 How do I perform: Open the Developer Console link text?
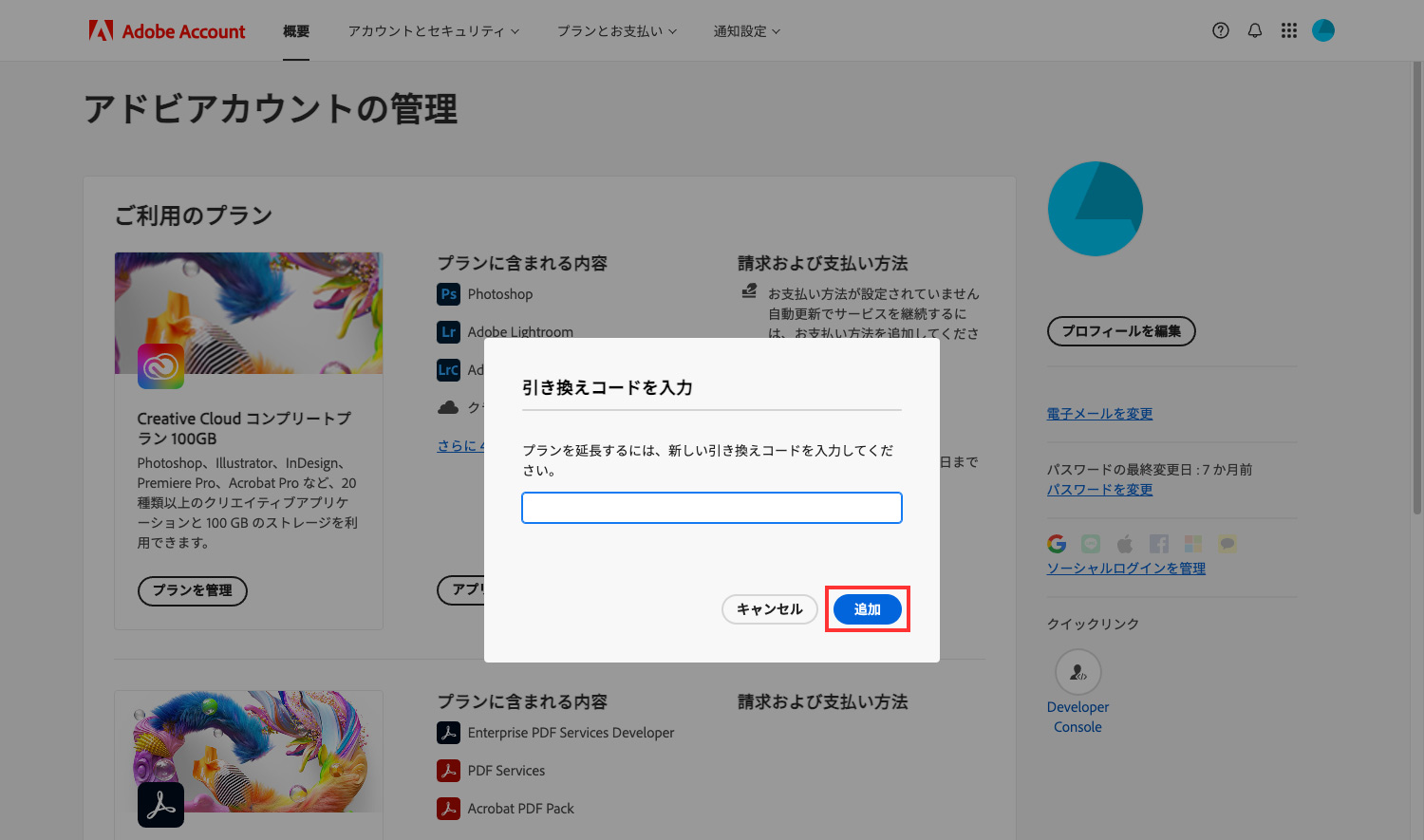pyautogui.click(x=1078, y=717)
